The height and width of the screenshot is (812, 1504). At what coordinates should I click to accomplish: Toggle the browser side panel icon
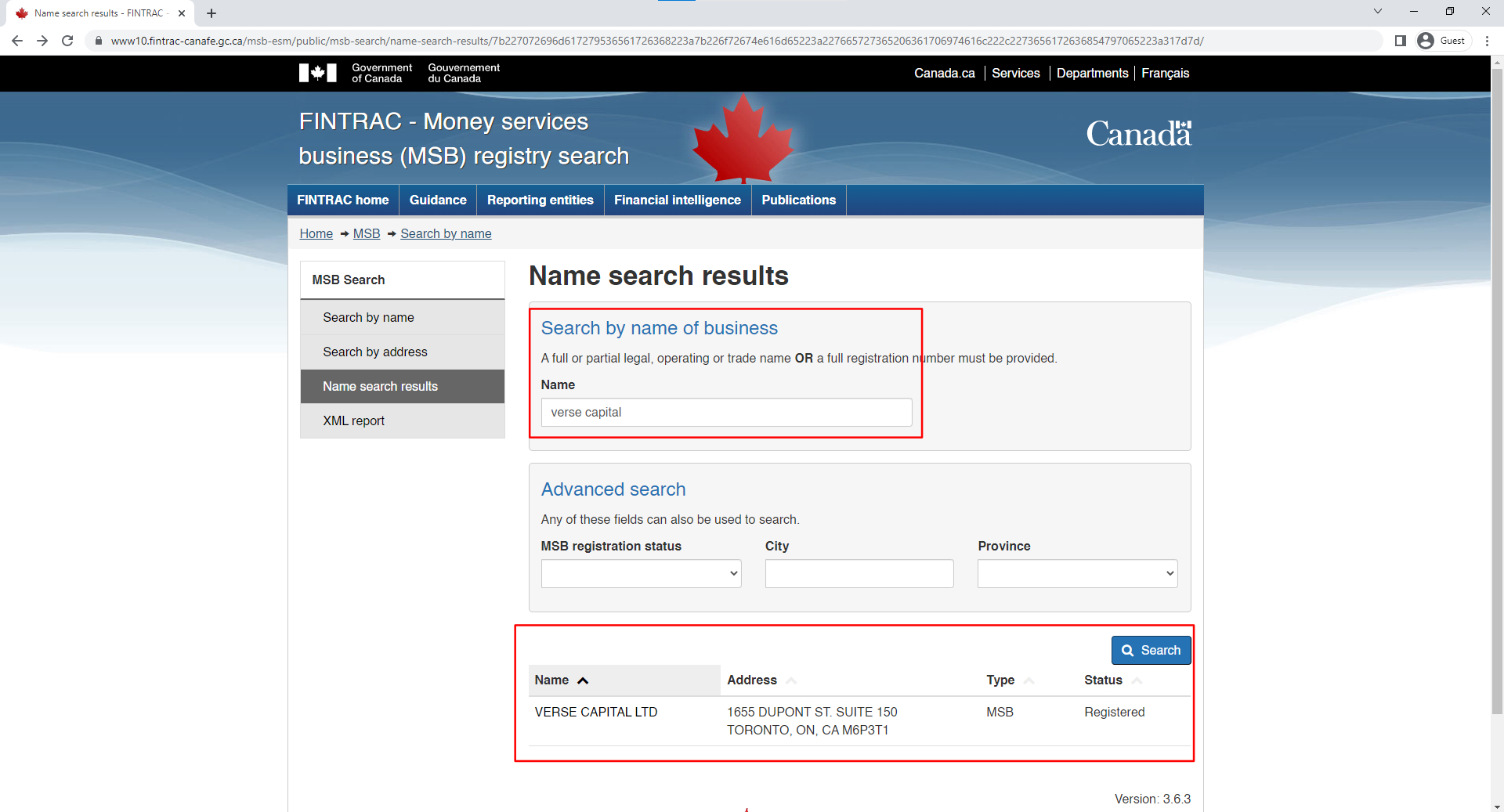(x=1401, y=41)
